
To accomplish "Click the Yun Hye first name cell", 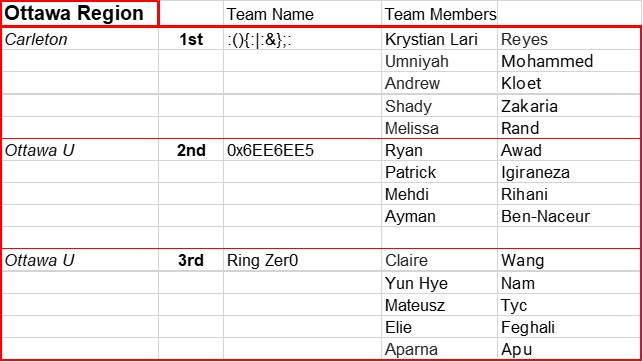I will 440,283.
